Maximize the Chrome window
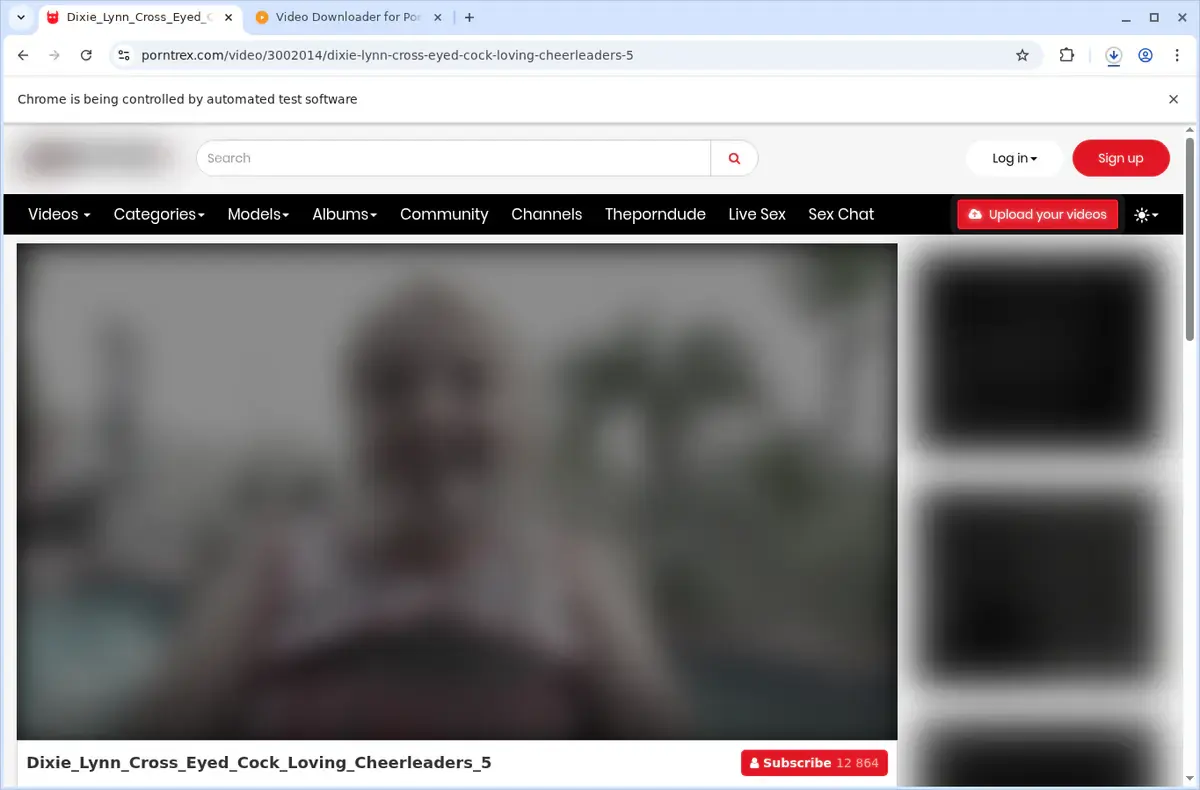This screenshot has width=1200, height=790. tap(1154, 17)
